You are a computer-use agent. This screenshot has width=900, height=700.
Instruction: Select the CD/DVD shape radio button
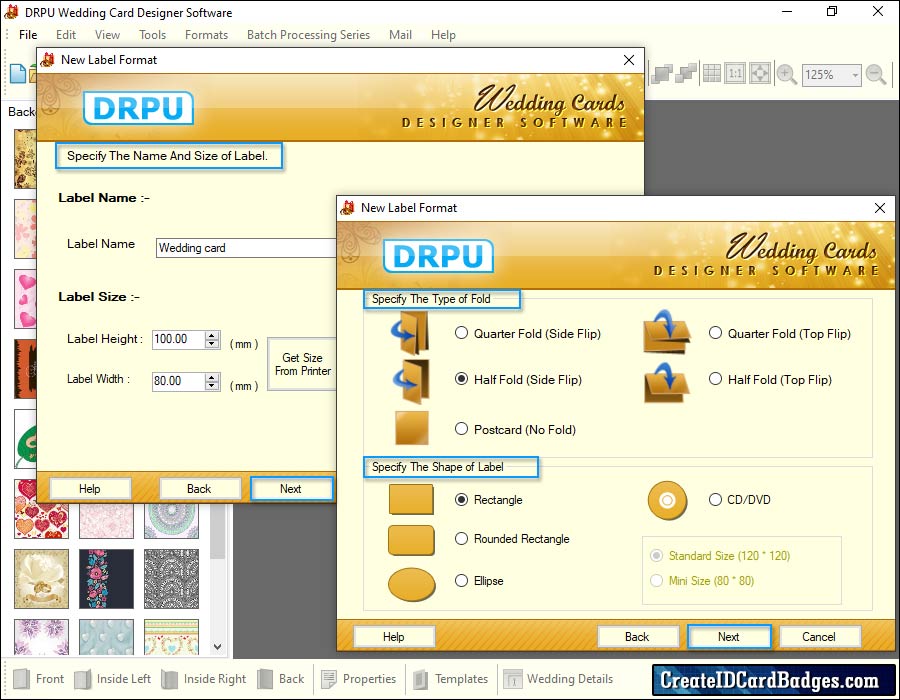click(715, 499)
